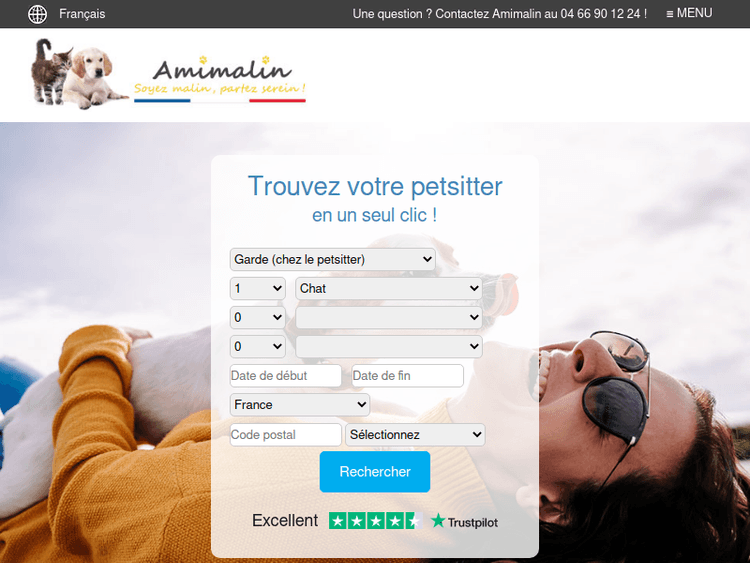Open the Sélectionnez city dropdown
Screen dimensions: 750x563
point(415,435)
